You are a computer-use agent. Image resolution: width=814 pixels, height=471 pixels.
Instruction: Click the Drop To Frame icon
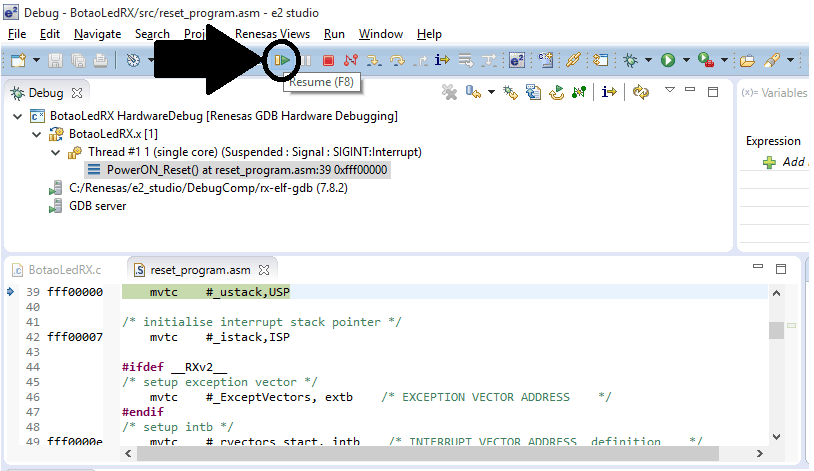coord(466,61)
